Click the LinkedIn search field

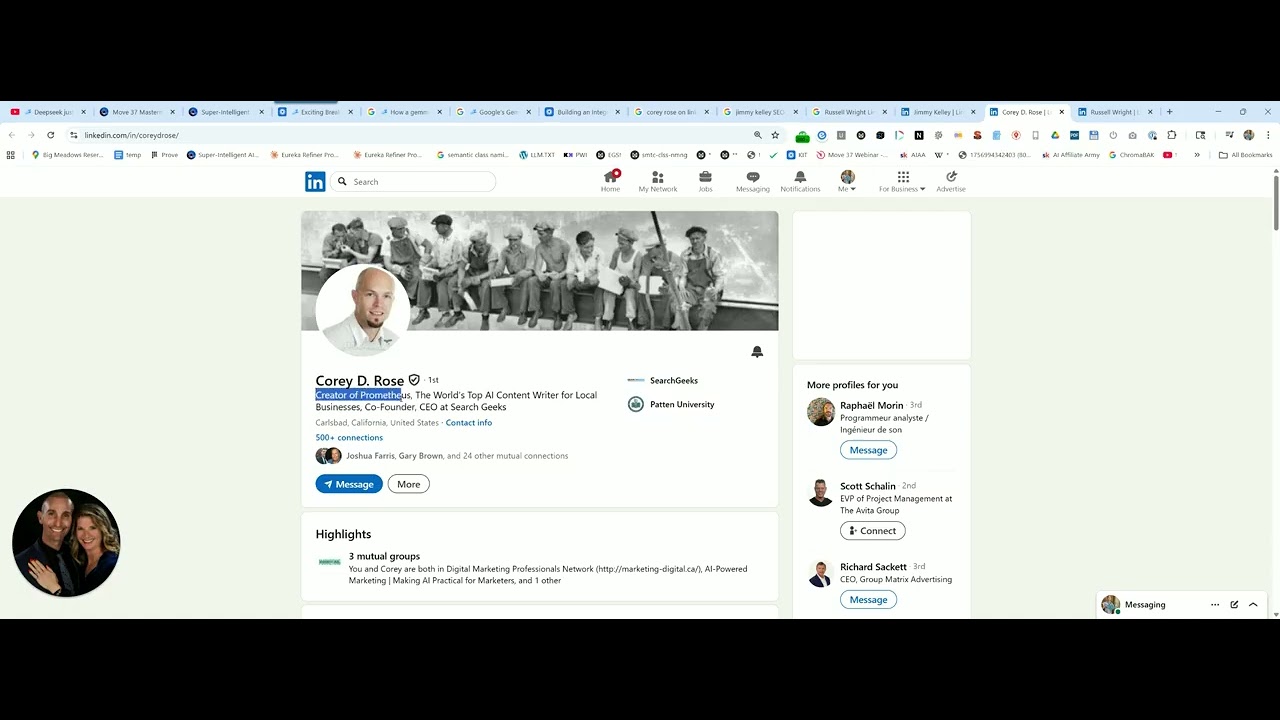point(415,181)
